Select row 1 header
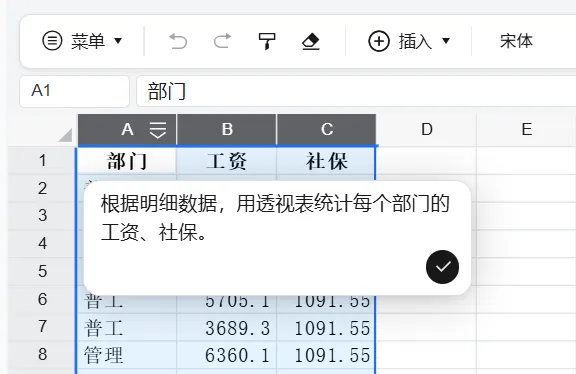The width and height of the screenshot is (576, 374). (x=43, y=161)
